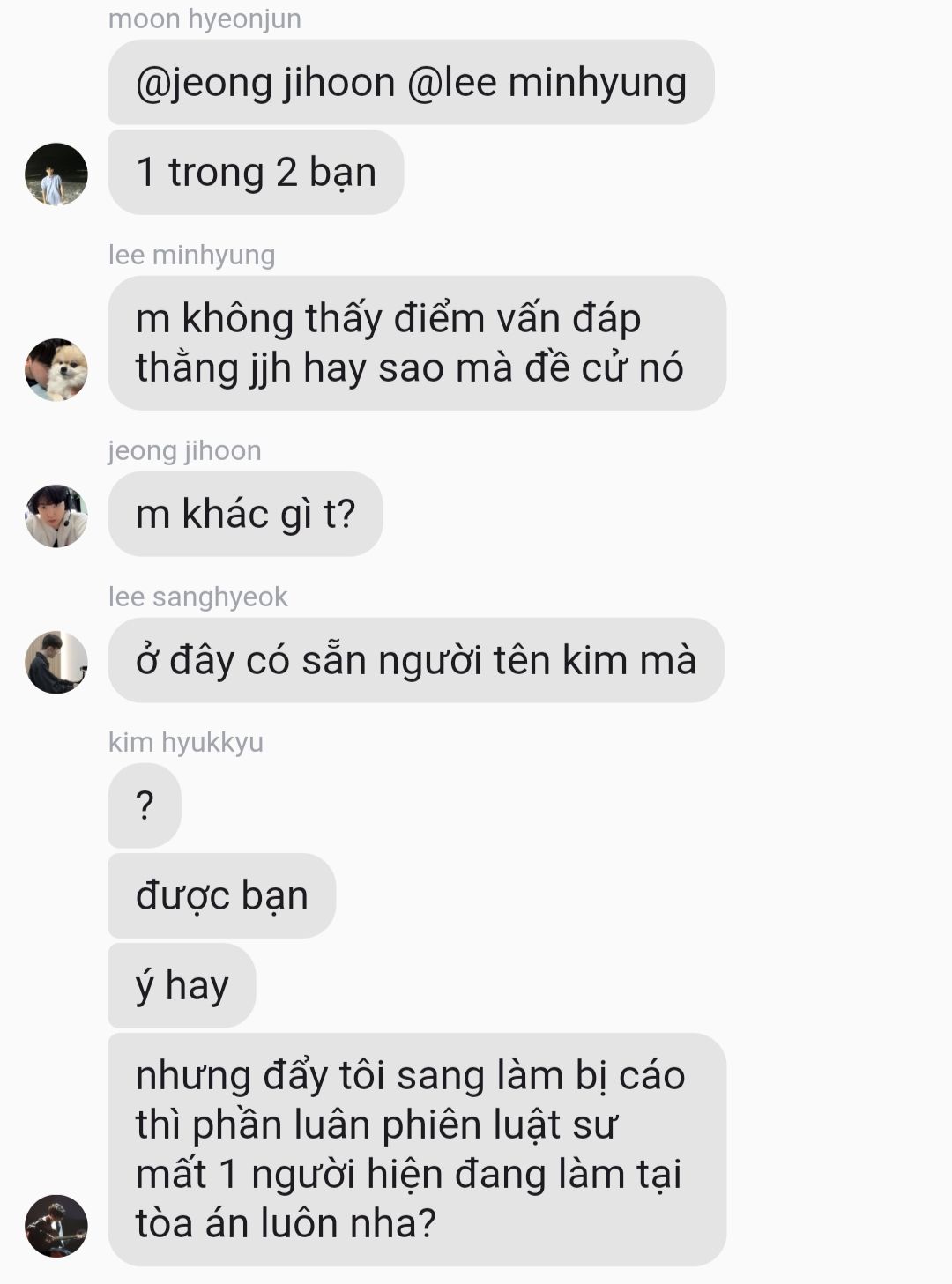Tap the sender name 'lee minhyung'
Screen dimensions: 952x1284
click(192, 255)
